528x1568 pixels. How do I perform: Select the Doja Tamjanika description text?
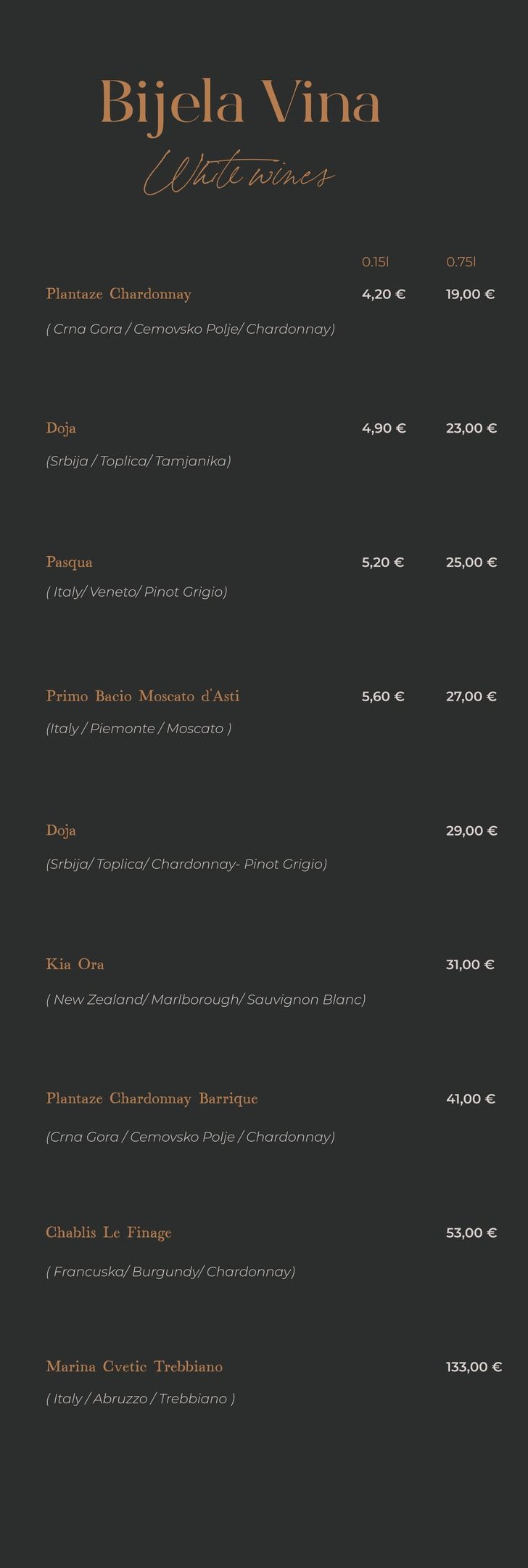pos(139,461)
